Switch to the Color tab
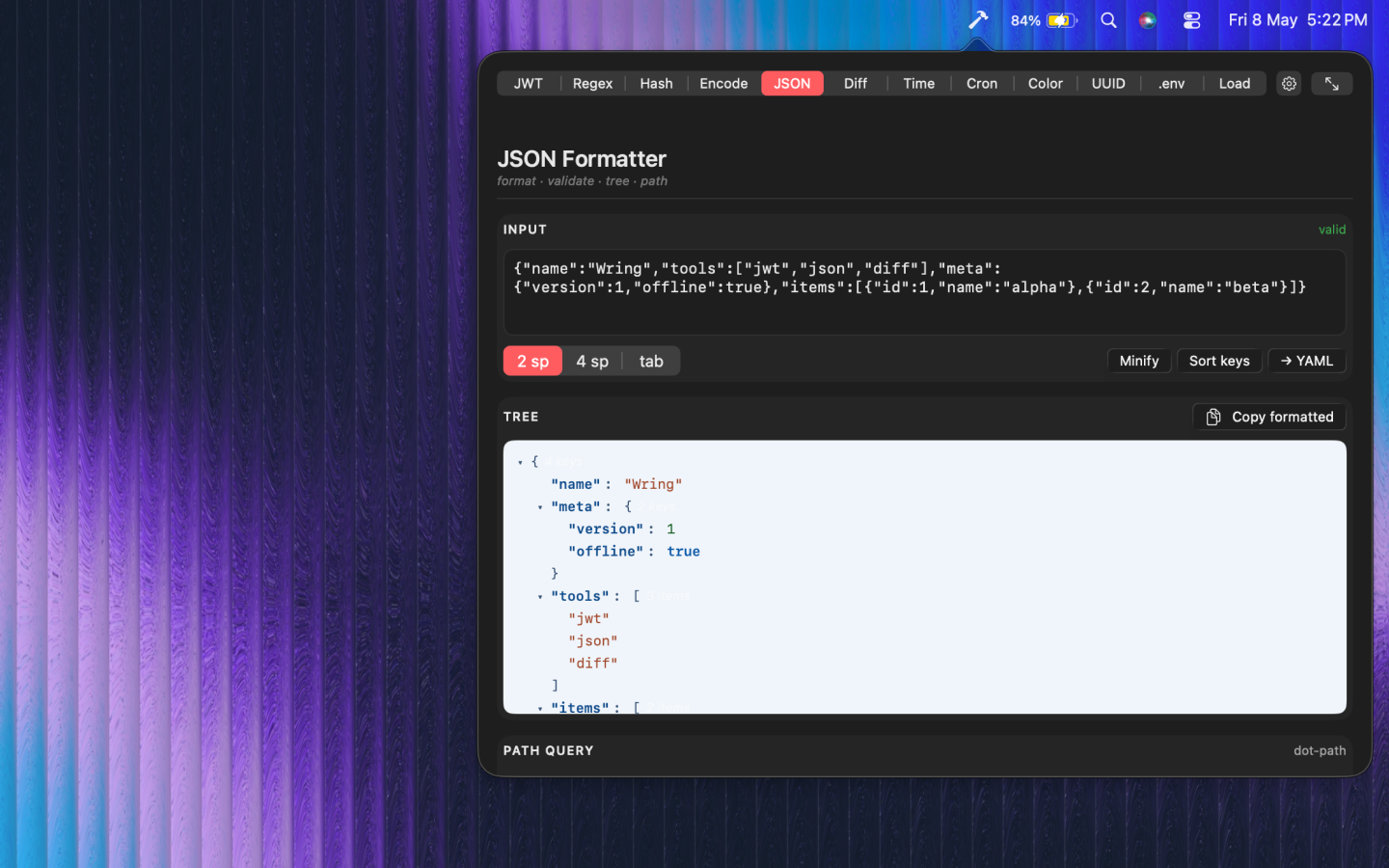 [1045, 84]
